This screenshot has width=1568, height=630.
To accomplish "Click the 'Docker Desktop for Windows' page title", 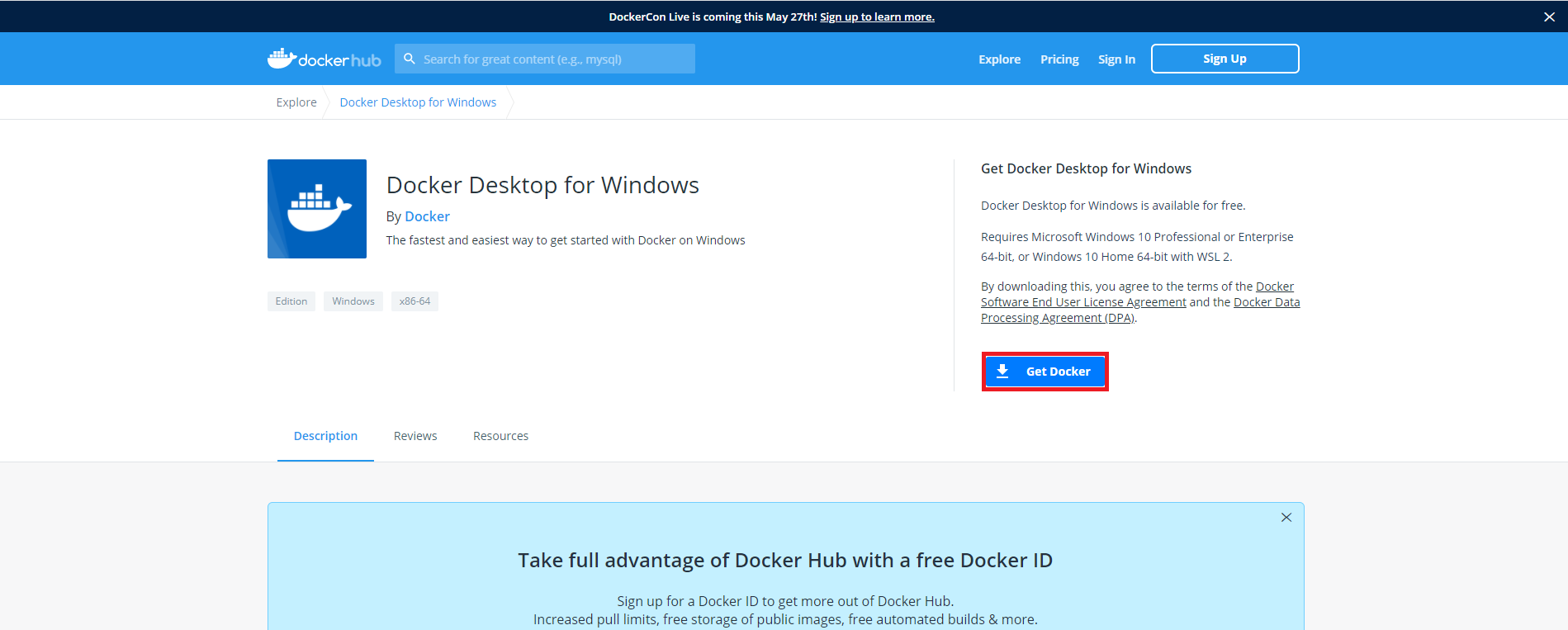I will [542, 185].
